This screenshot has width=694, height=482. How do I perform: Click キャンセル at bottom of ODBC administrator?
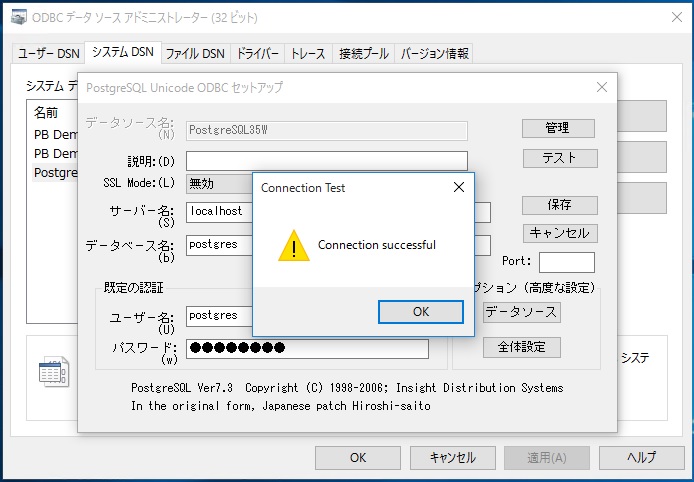pyautogui.click(x=452, y=458)
